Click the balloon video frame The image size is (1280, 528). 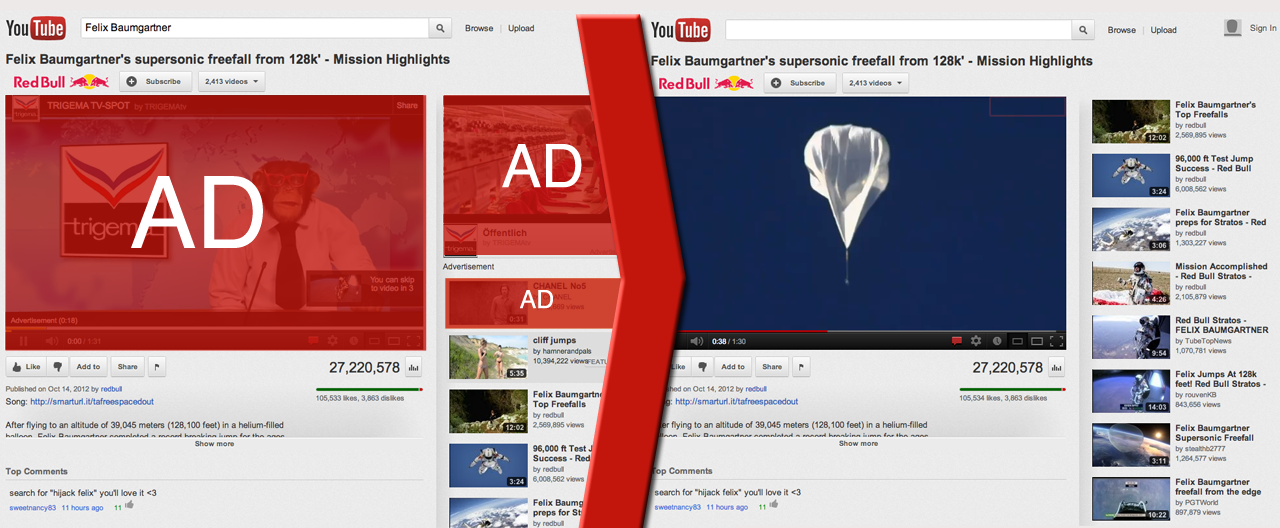pyautogui.click(x=861, y=212)
